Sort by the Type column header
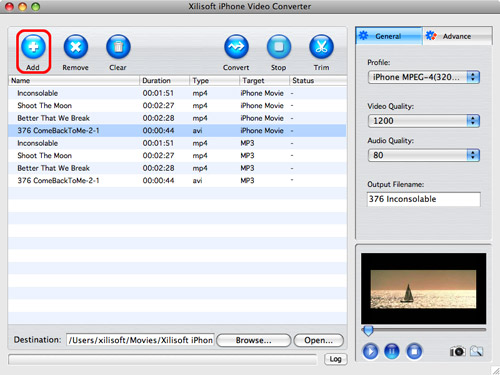 tap(214, 81)
